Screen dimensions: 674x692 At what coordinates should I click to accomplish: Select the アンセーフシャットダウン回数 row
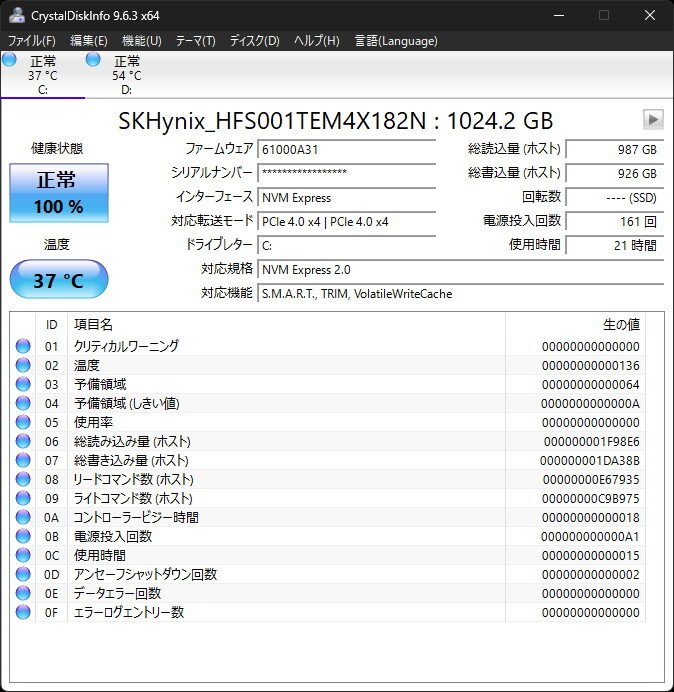[328, 574]
